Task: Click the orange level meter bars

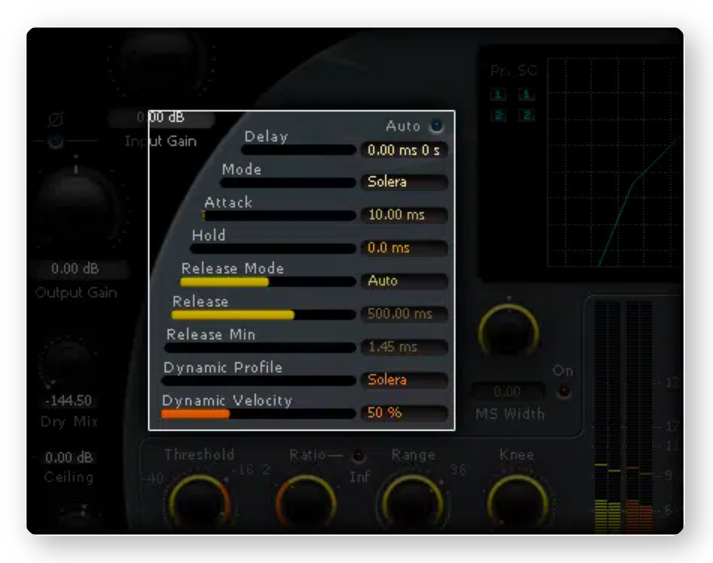Action: pos(639,515)
